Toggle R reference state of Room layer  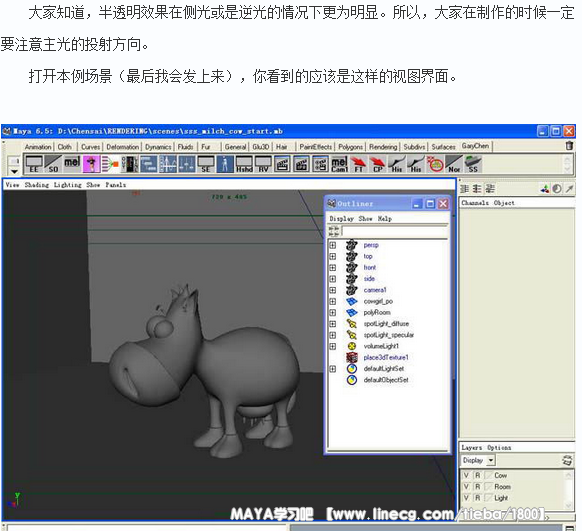478,486
